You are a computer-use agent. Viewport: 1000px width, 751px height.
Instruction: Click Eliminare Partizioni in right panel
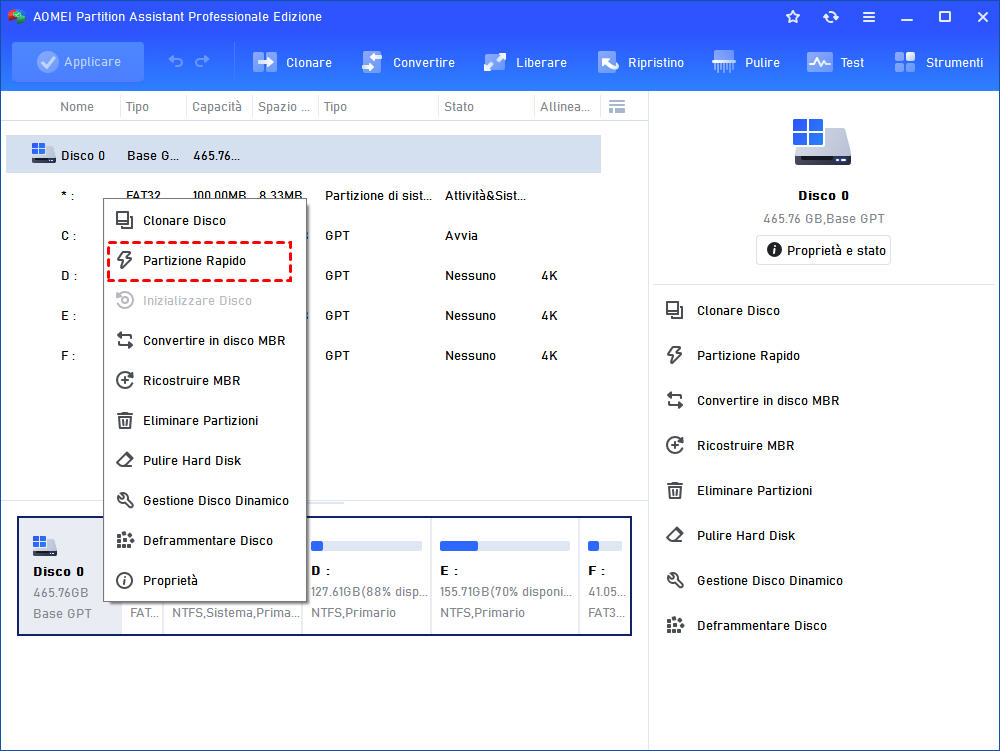coord(754,490)
